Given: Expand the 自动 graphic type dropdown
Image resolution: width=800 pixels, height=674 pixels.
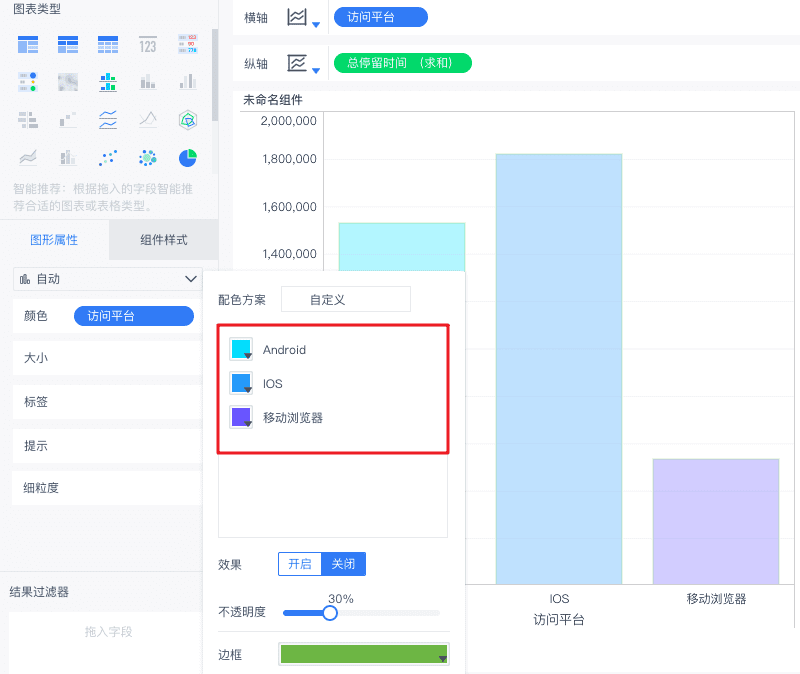Looking at the screenshot, I should tap(108, 279).
